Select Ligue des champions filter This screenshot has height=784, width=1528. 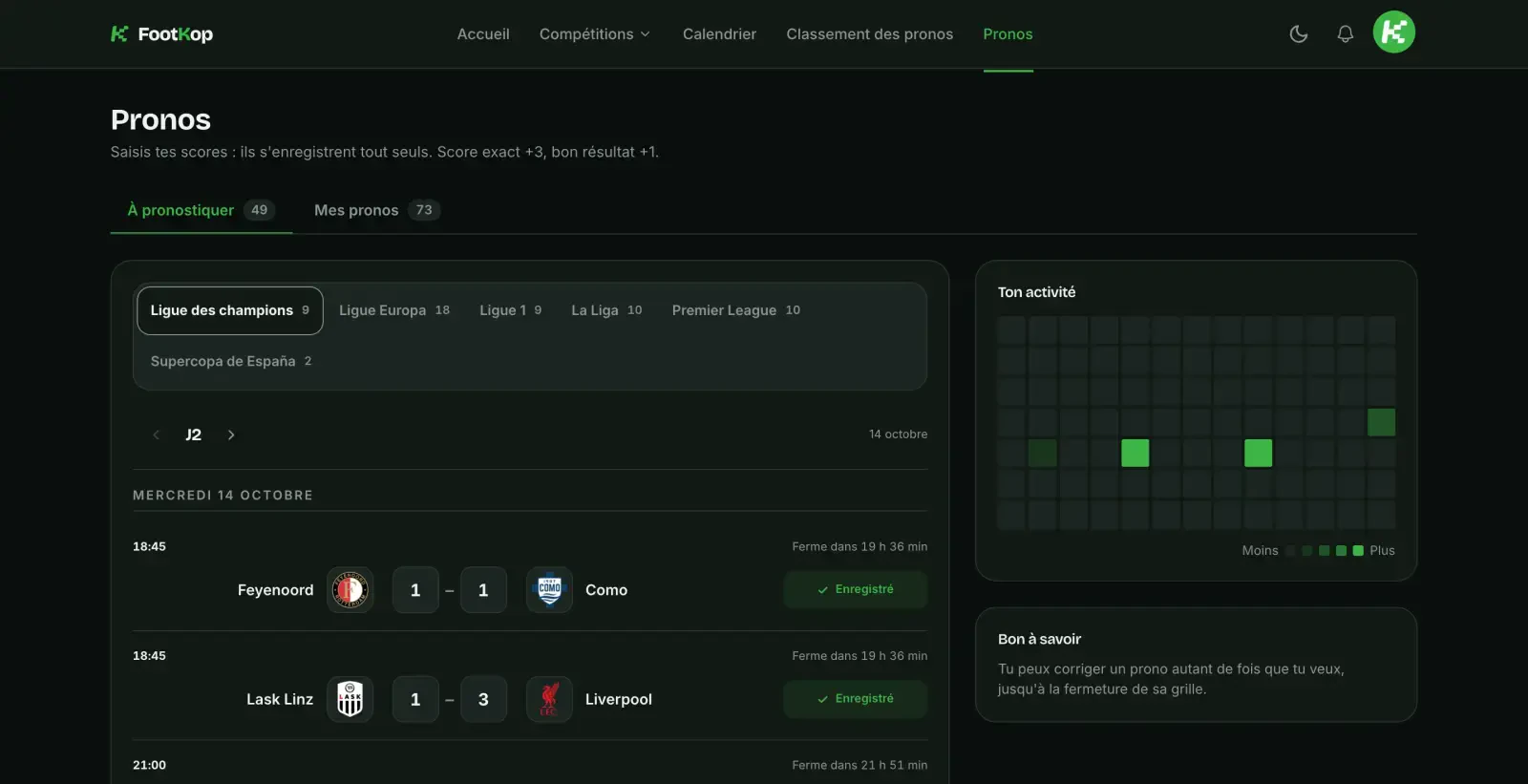tap(230, 310)
